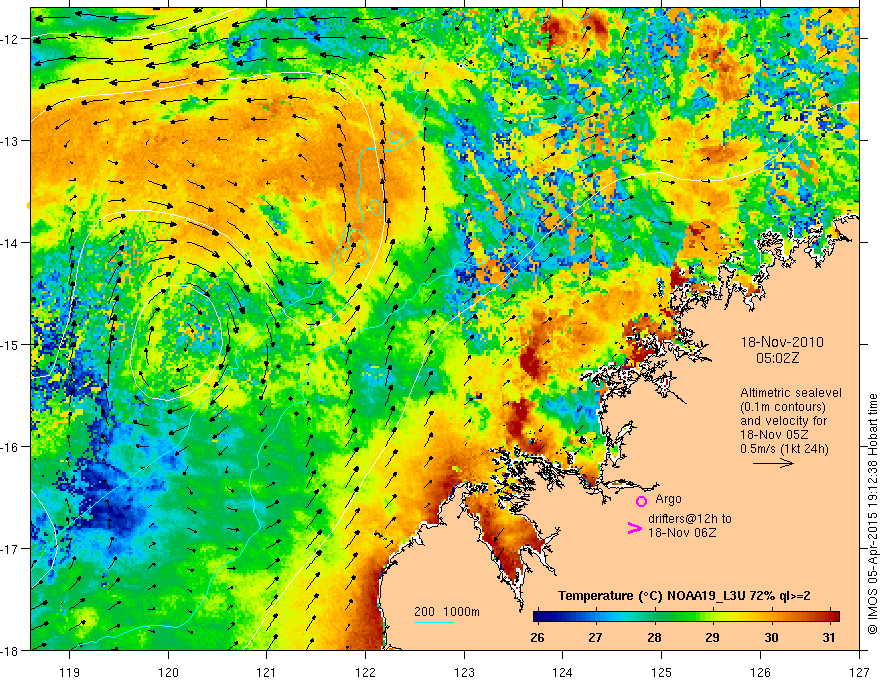Click the 'drifters@12h to' legend text
The height and width of the screenshot is (680, 880).
pos(690,519)
